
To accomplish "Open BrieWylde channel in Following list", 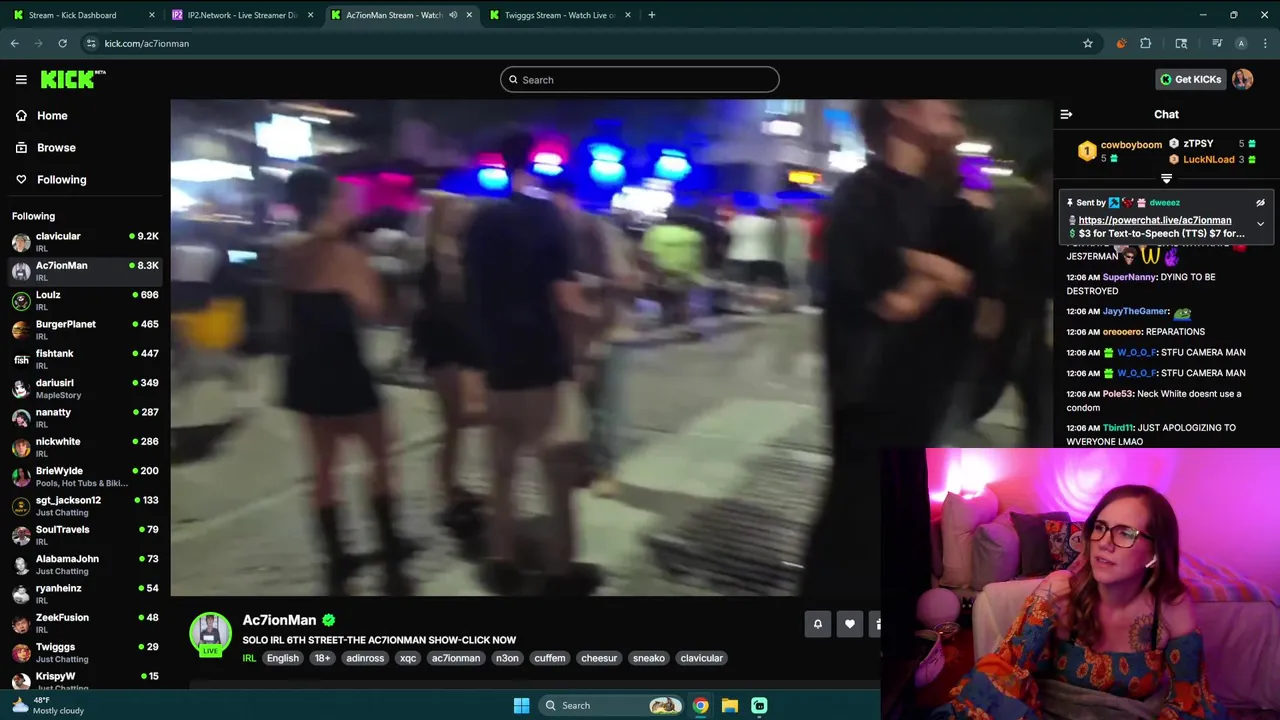I will tap(85, 476).
